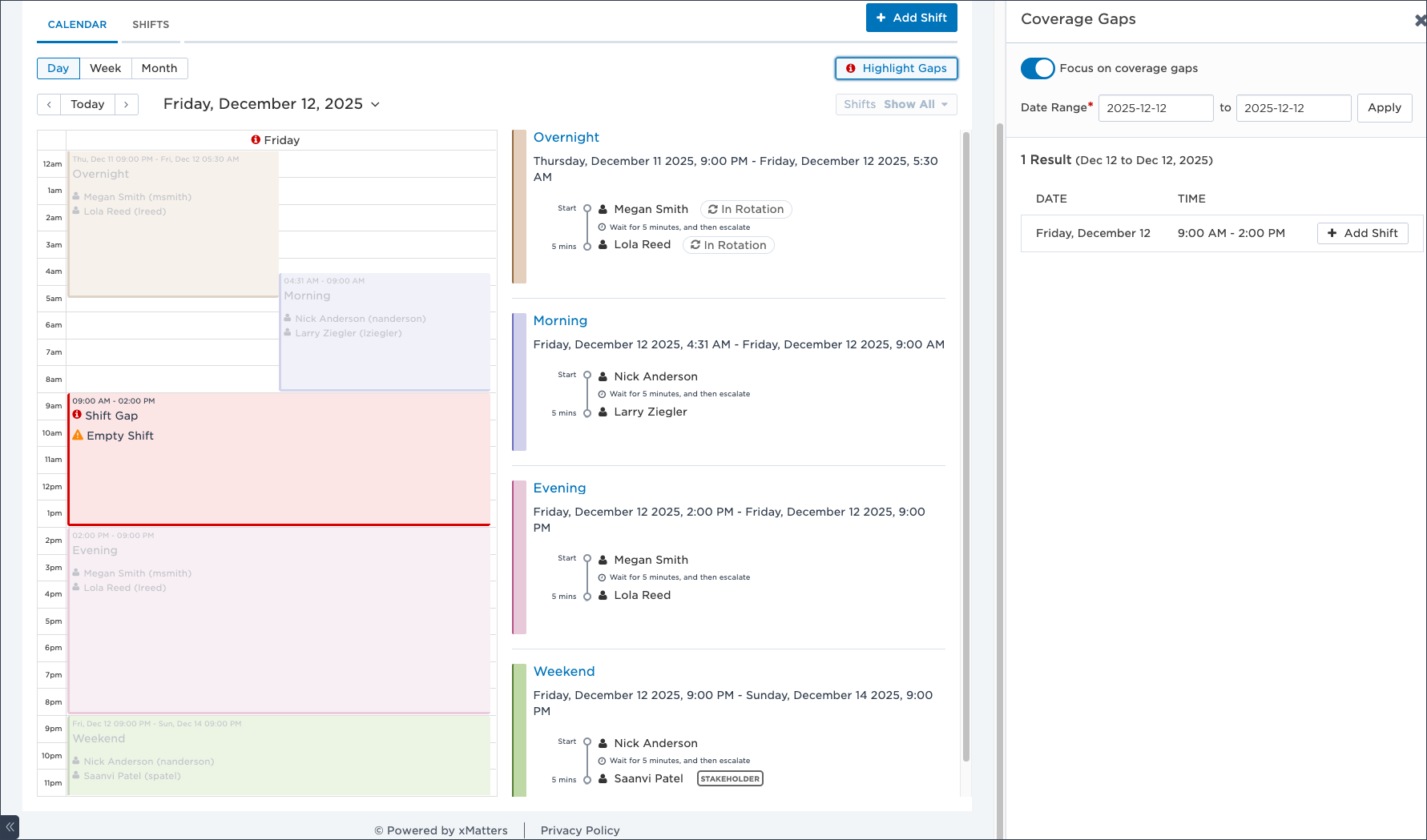Click Megan Smith's In Rotation badge
This screenshot has width=1427, height=840.
(x=746, y=210)
